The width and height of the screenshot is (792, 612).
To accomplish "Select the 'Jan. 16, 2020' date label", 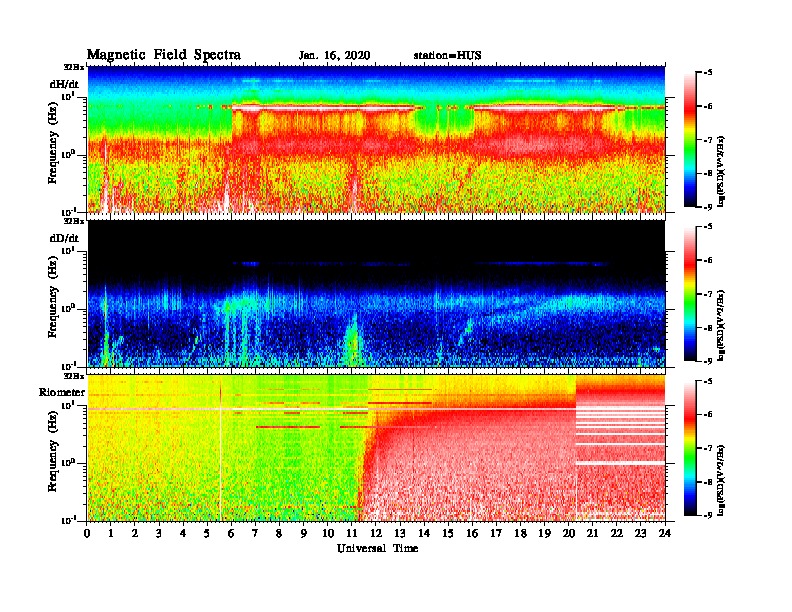I will point(334,55).
